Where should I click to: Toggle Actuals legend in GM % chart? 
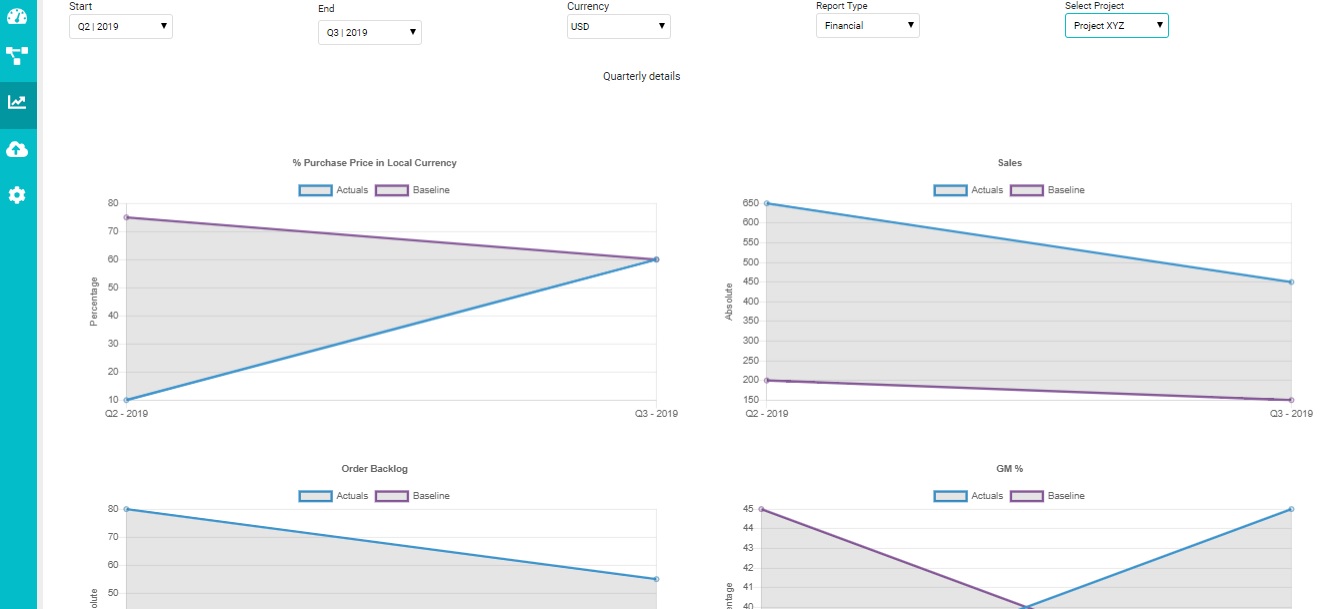pos(969,496)
